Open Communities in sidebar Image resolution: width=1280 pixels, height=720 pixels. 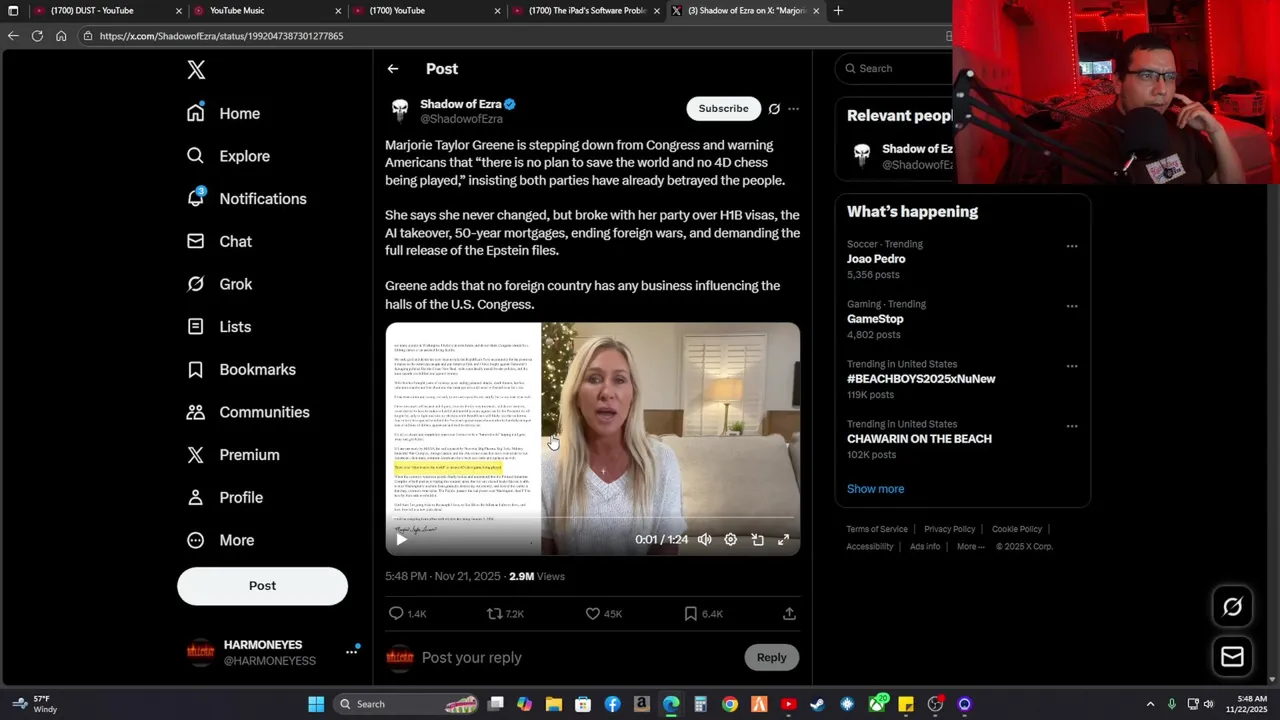pos(249,412)
